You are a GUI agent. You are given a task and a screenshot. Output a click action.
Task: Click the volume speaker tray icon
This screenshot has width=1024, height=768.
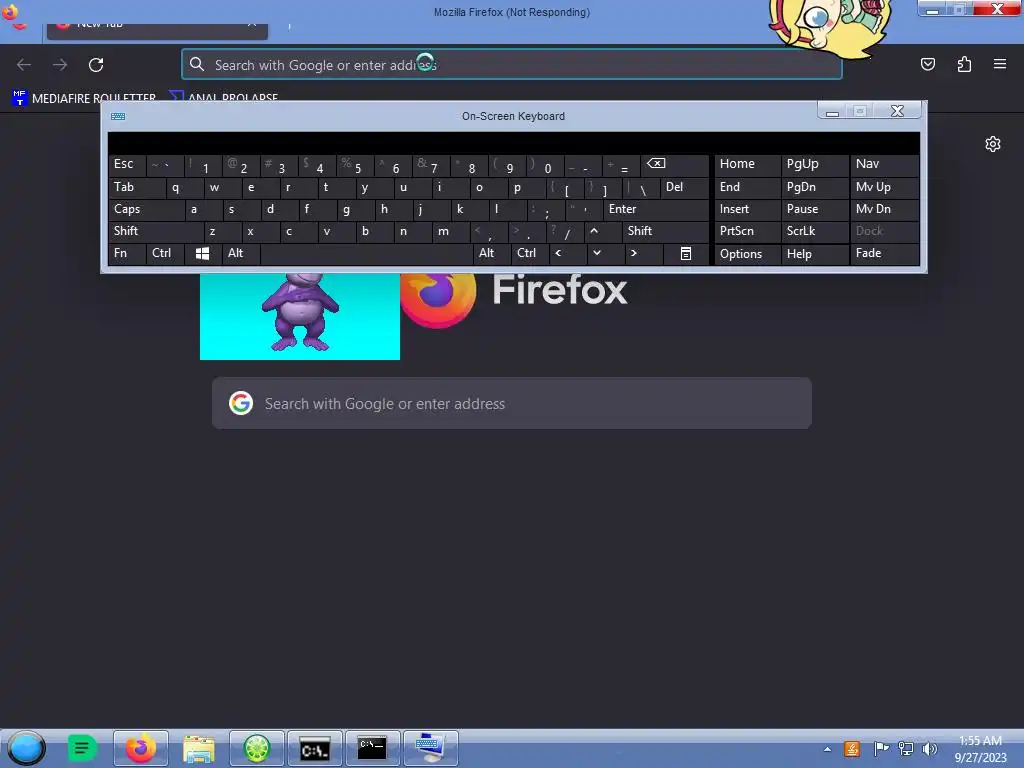(x=929, y=749)
